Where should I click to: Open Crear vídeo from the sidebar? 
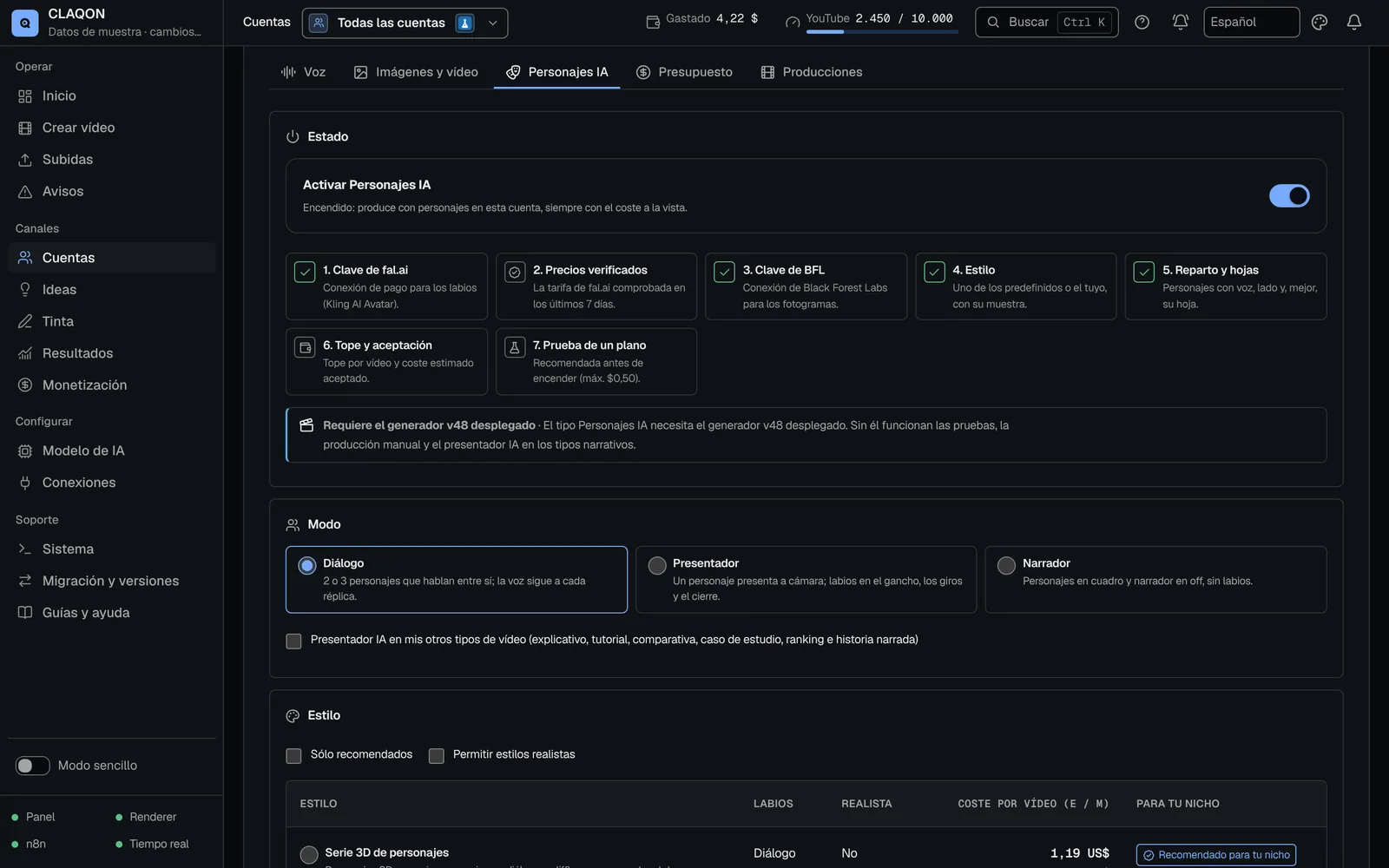tap(111, 128)
